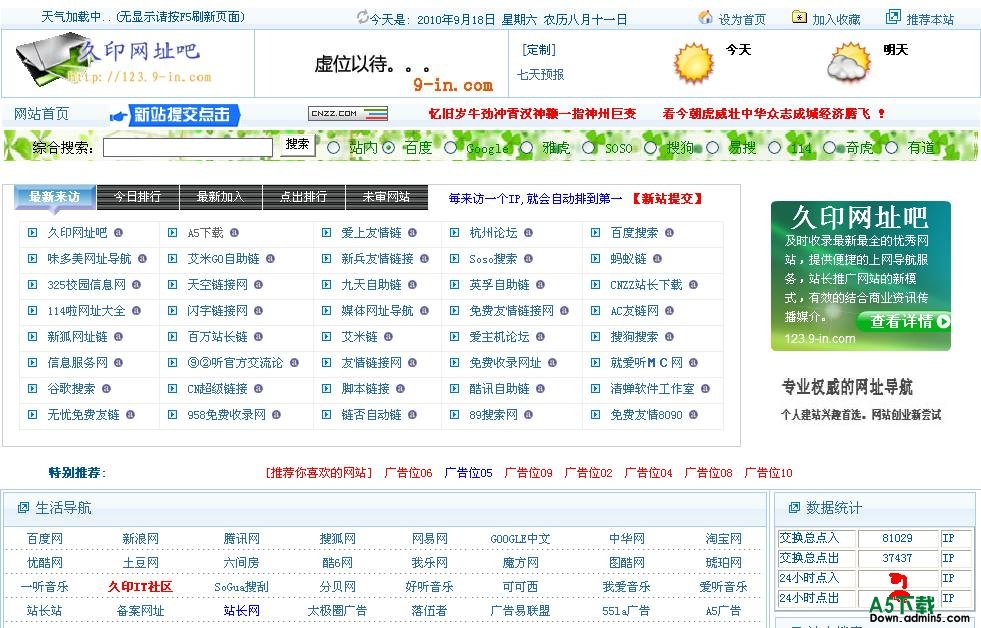
Task: Select the 搜狗 search radio button
Action: 651,148
